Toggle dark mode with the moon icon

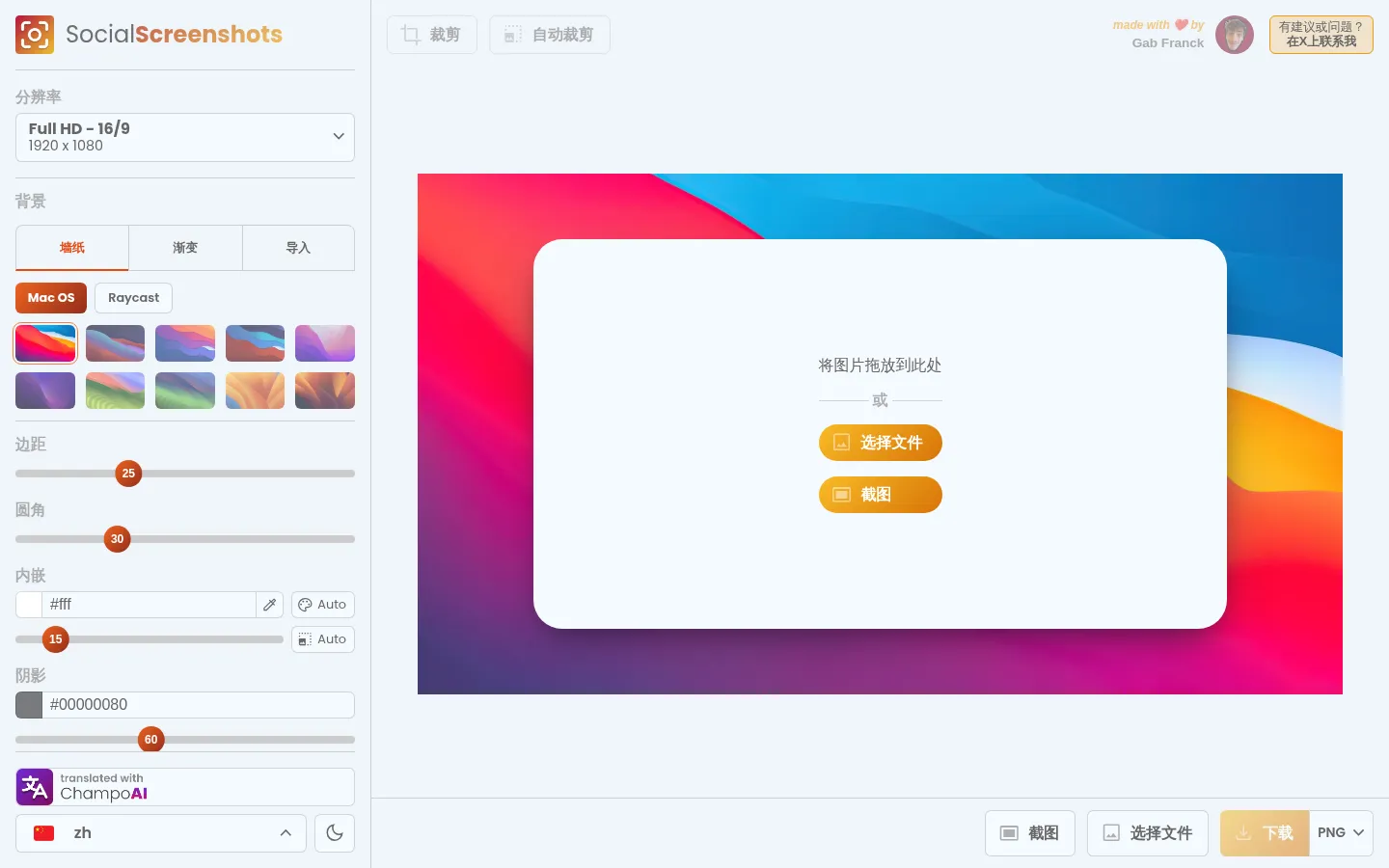tap(335, 833)
